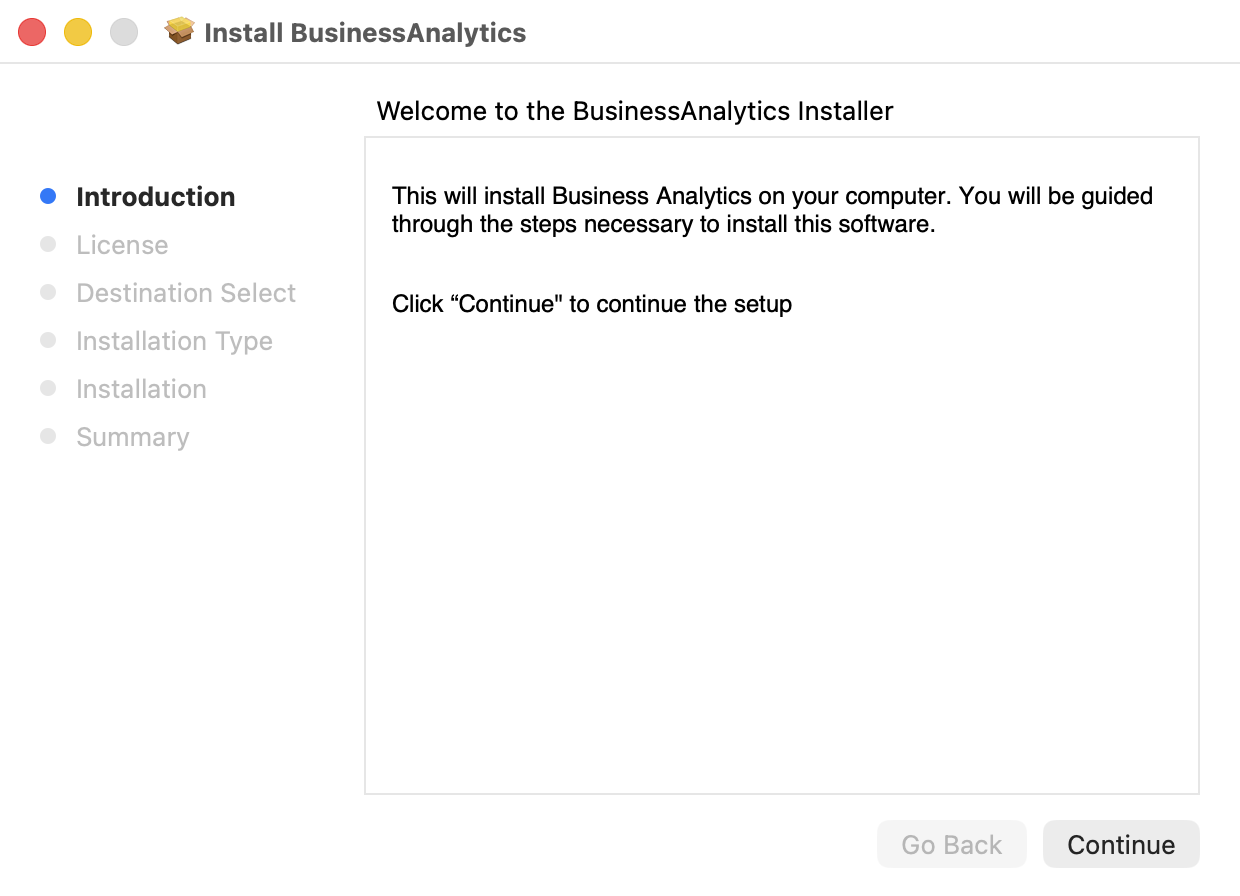Select the License step in sidebar

[122, 245]
